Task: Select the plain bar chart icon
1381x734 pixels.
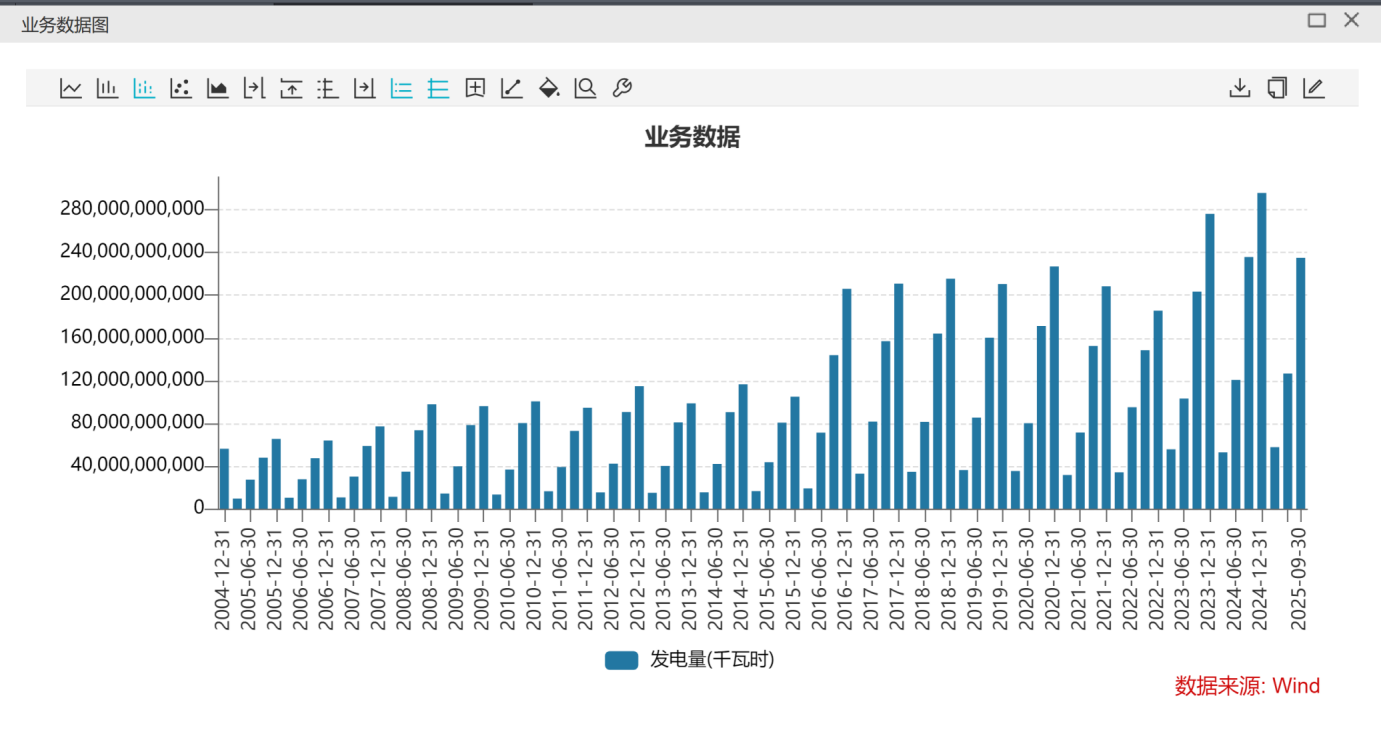Action: (107, 89)
